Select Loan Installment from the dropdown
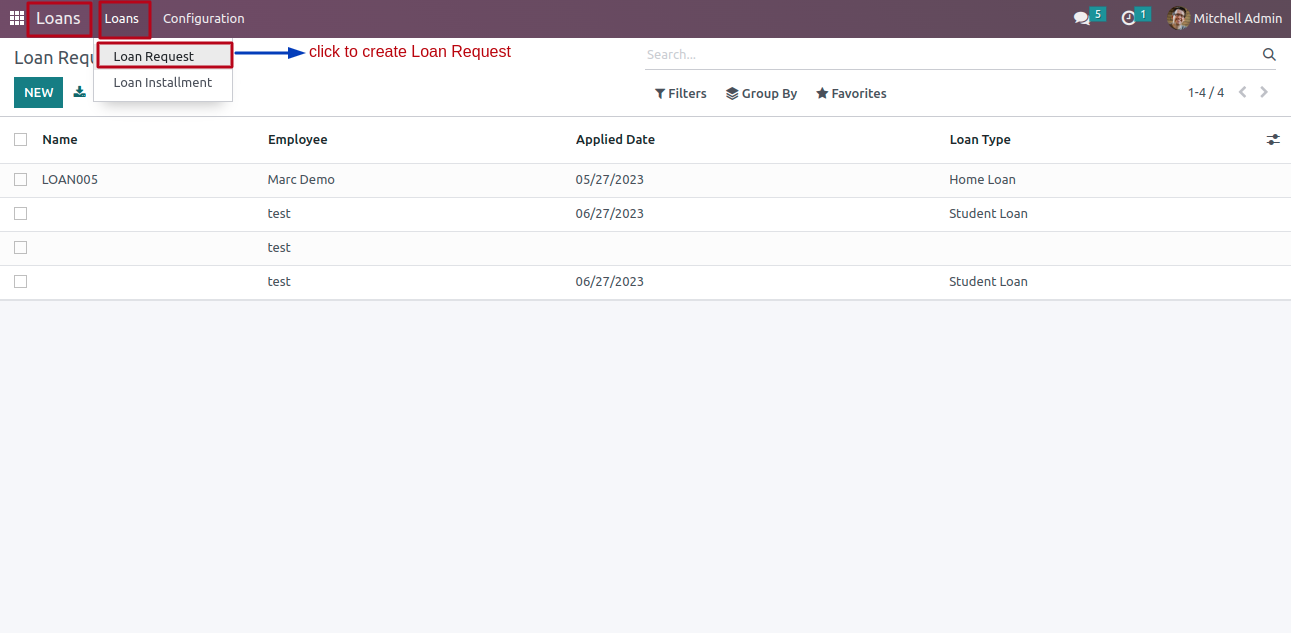The height and width of the screenshot is (633, 1291). [x=163, y=82]
